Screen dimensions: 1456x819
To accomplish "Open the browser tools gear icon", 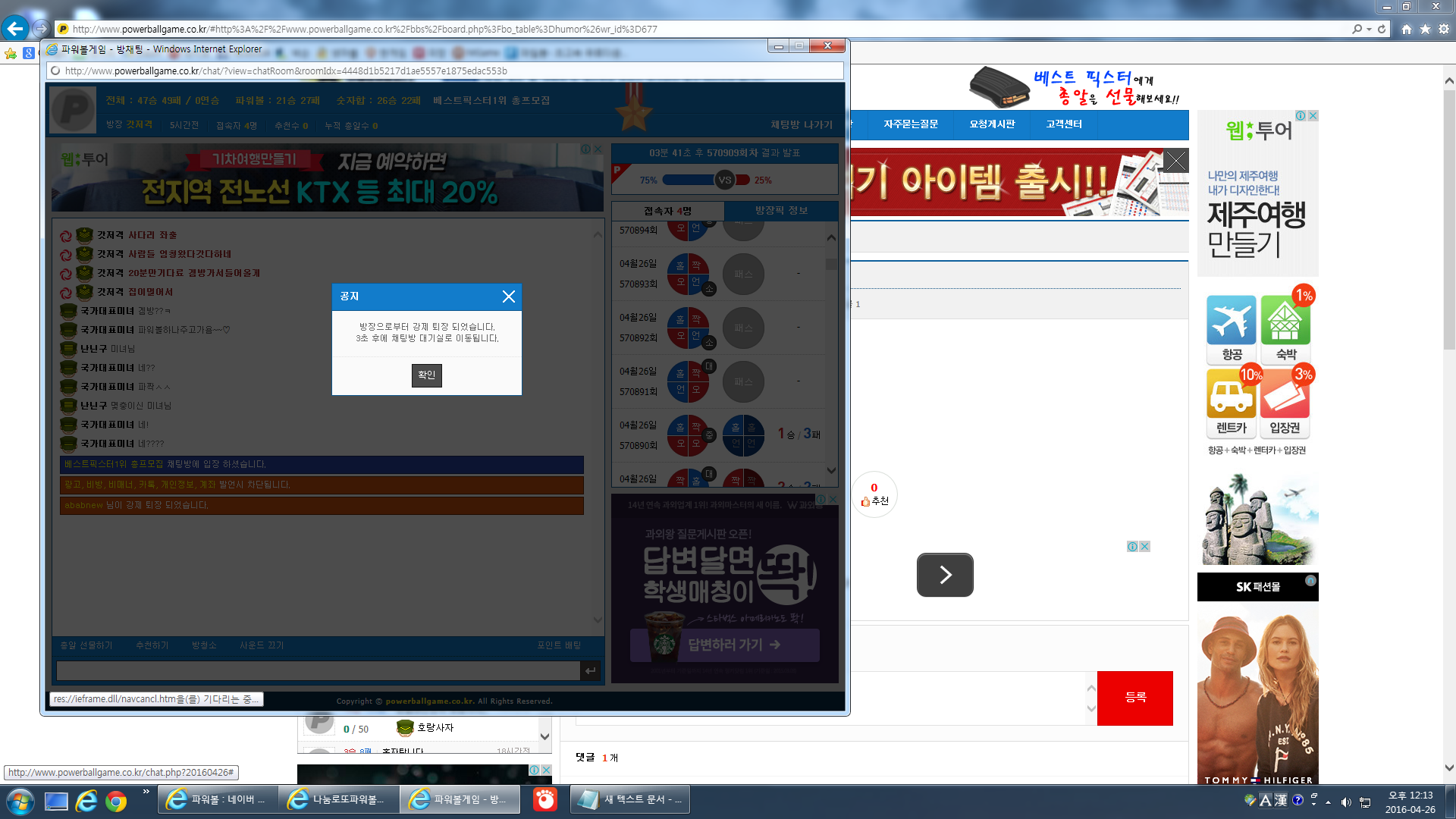I will click(x=1444, y=29).
